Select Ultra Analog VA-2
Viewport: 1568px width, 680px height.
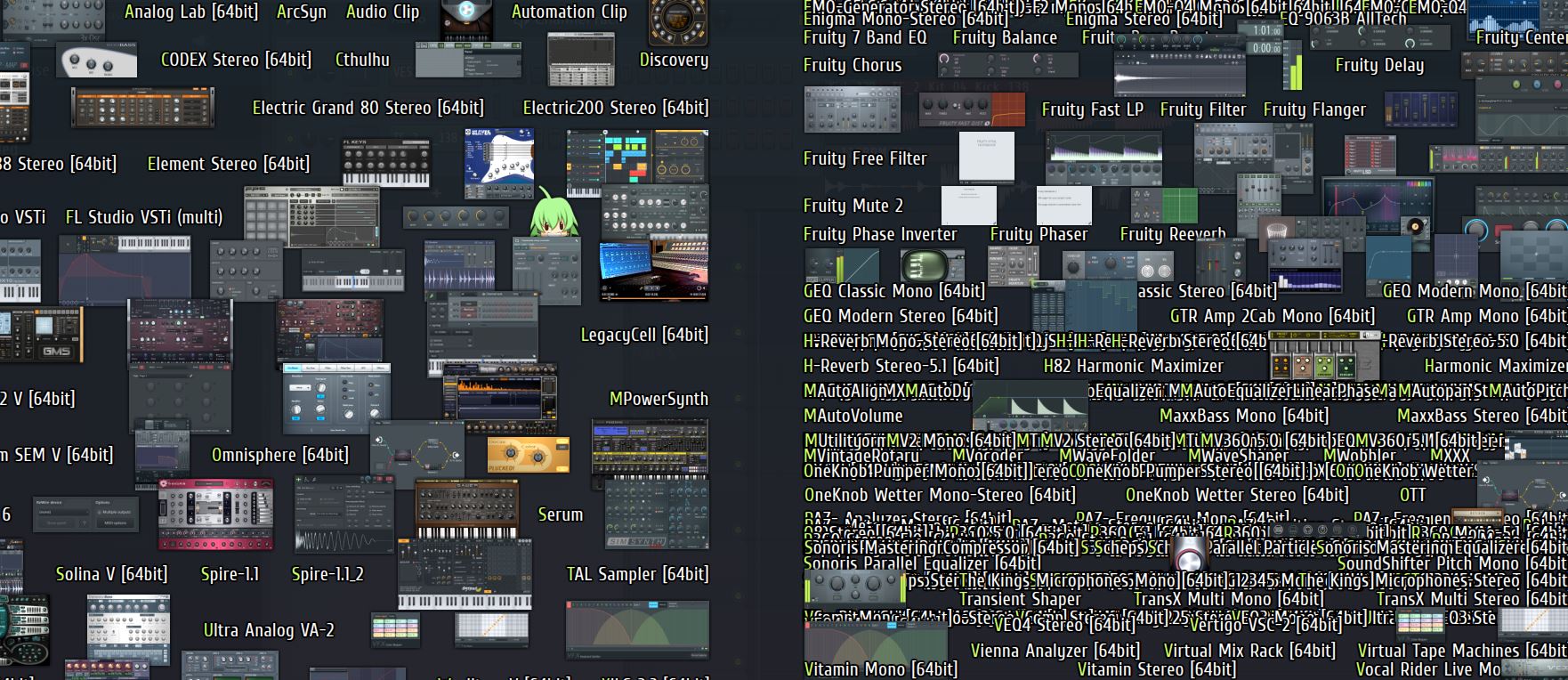[x=269, y=631]
